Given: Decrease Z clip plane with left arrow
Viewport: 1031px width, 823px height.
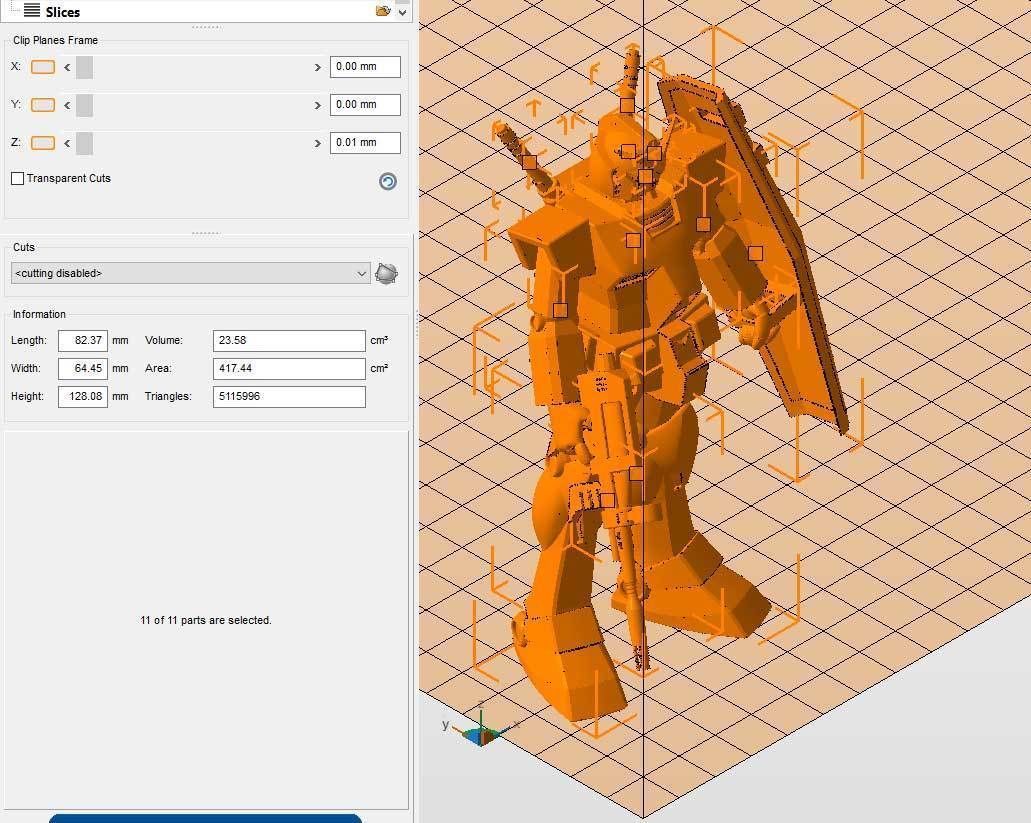Looking at the screenshot, I should pos(67,143).
